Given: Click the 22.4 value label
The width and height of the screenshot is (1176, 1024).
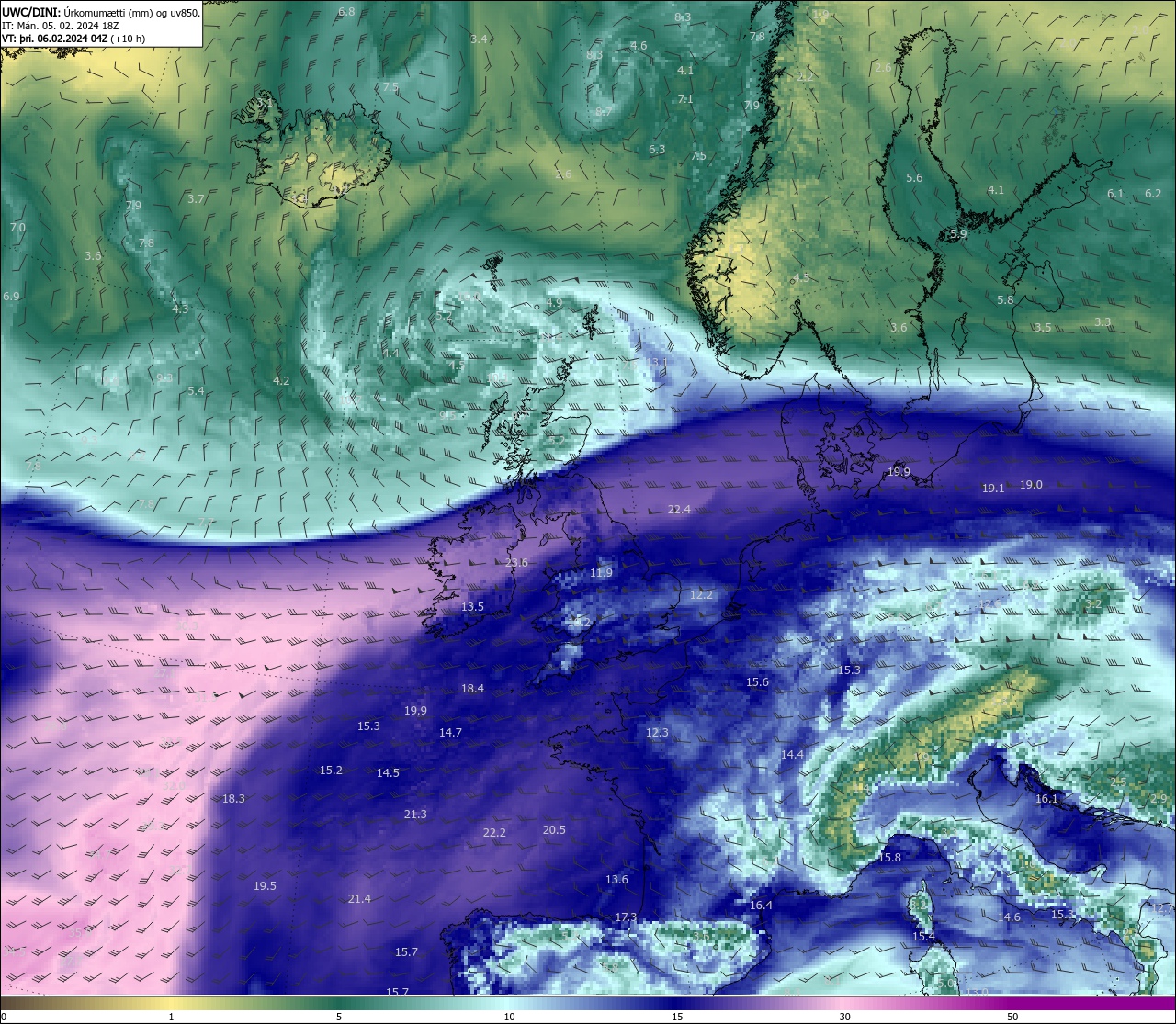Looking at the screenshot, I should 679,510.
